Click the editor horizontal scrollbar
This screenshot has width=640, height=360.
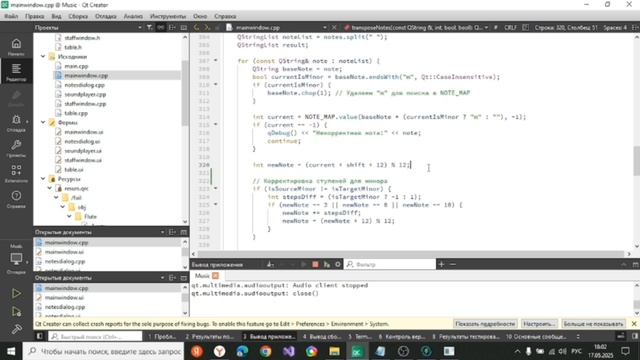click(x=411, y=254)
